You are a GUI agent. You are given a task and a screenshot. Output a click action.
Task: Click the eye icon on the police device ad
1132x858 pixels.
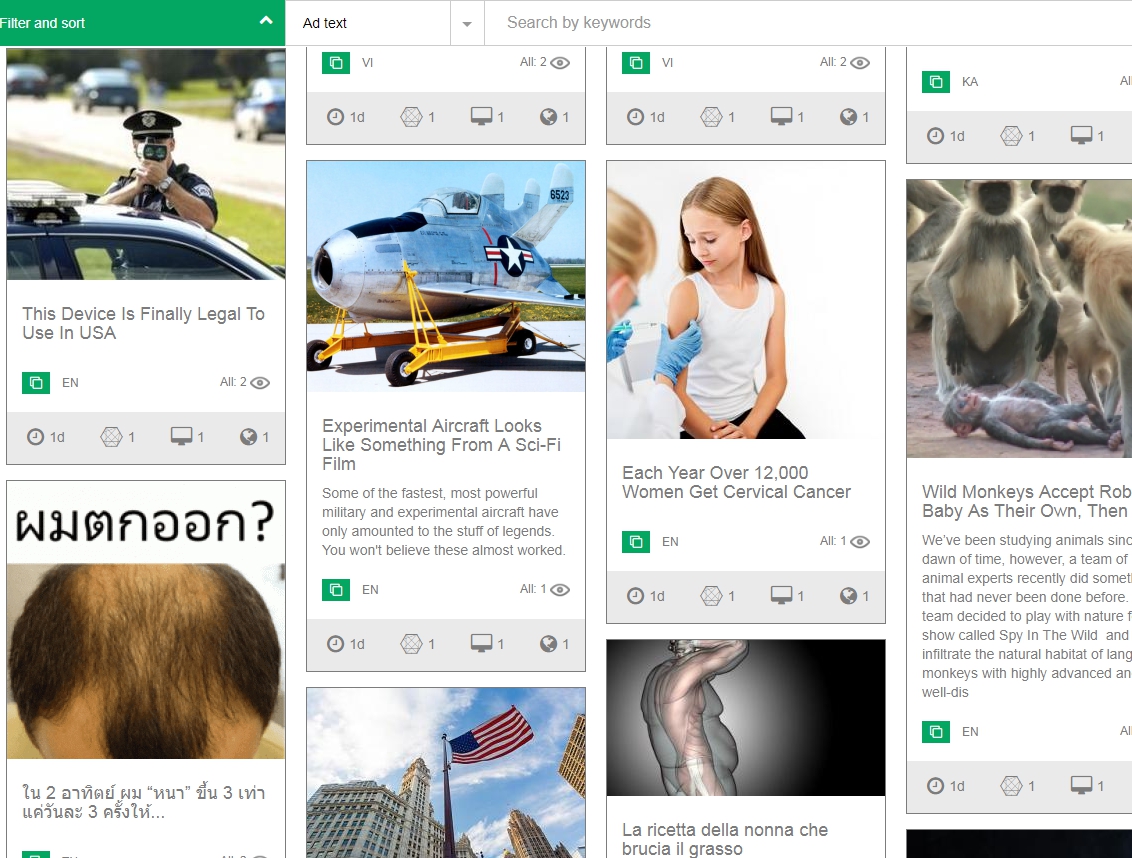tap(260, 383)
